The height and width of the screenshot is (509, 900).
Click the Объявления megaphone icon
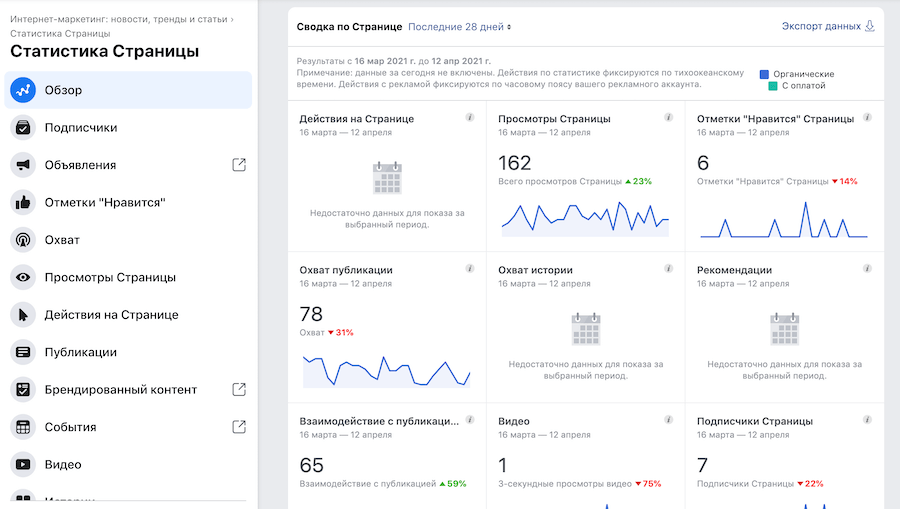click(x=23, y=165)
